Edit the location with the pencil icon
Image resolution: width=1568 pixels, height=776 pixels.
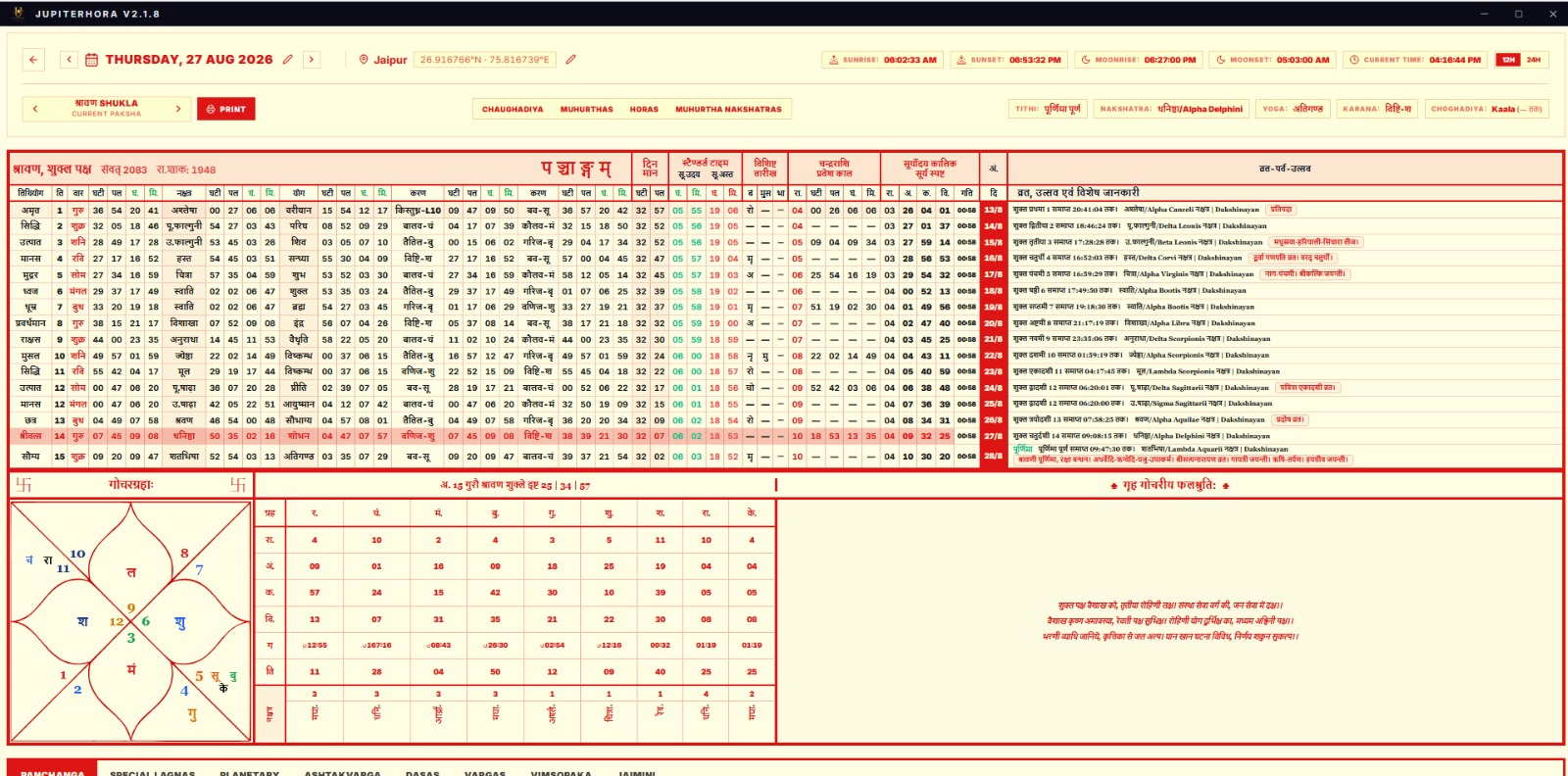pos(570,60)
